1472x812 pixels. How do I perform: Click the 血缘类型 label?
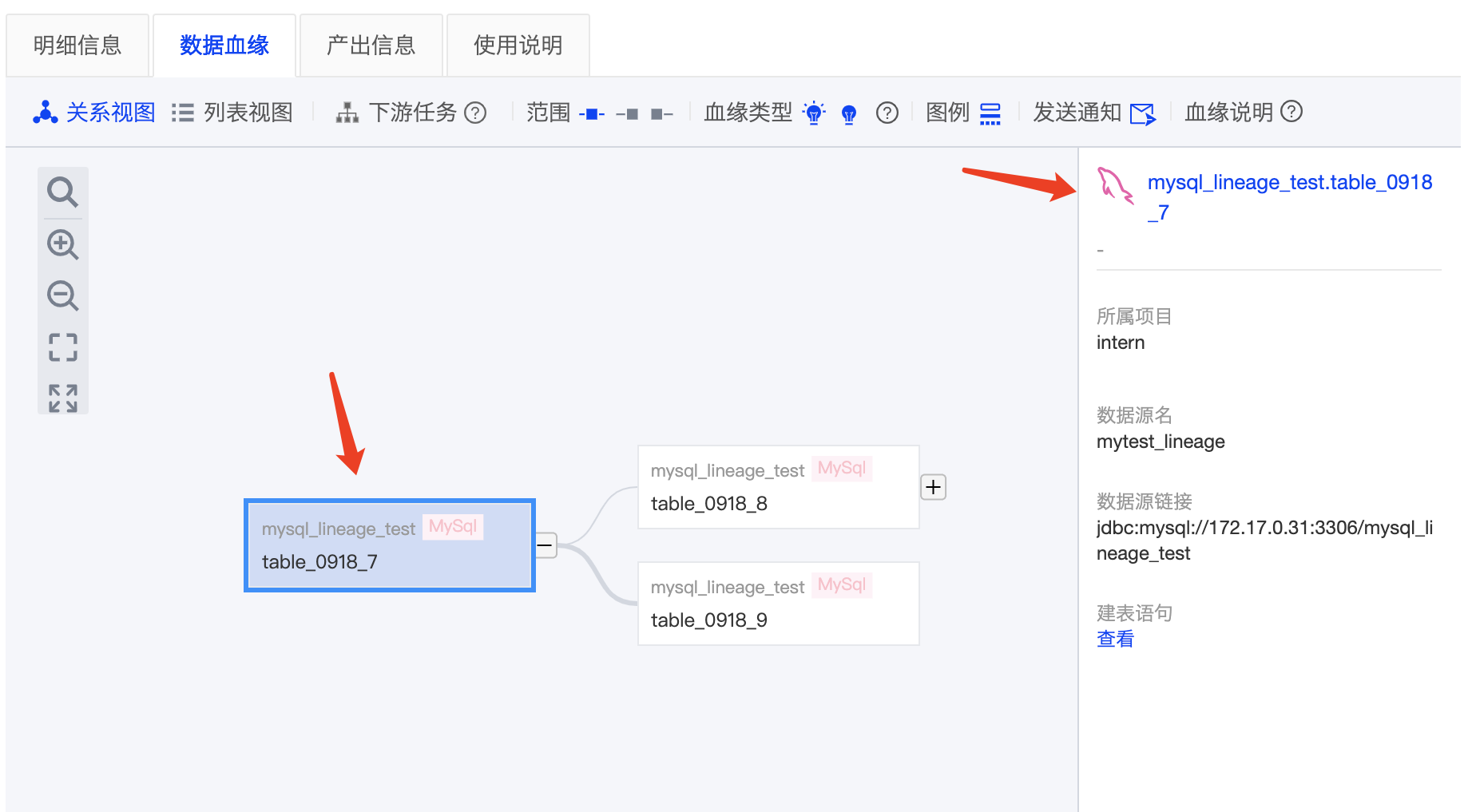748,113
